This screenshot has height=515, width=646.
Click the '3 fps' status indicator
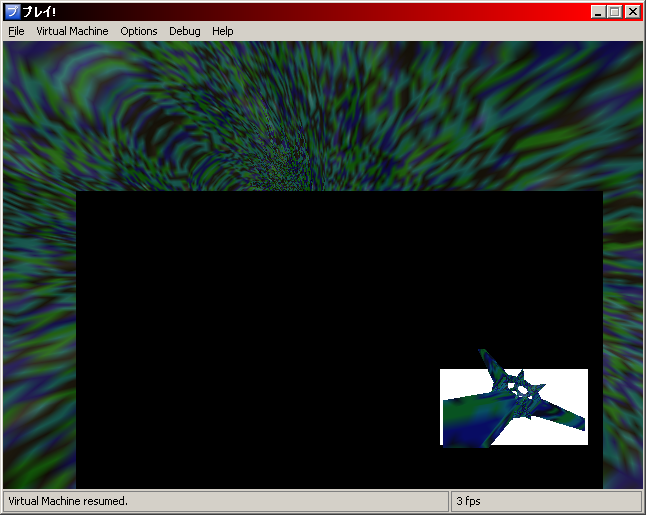468,501
